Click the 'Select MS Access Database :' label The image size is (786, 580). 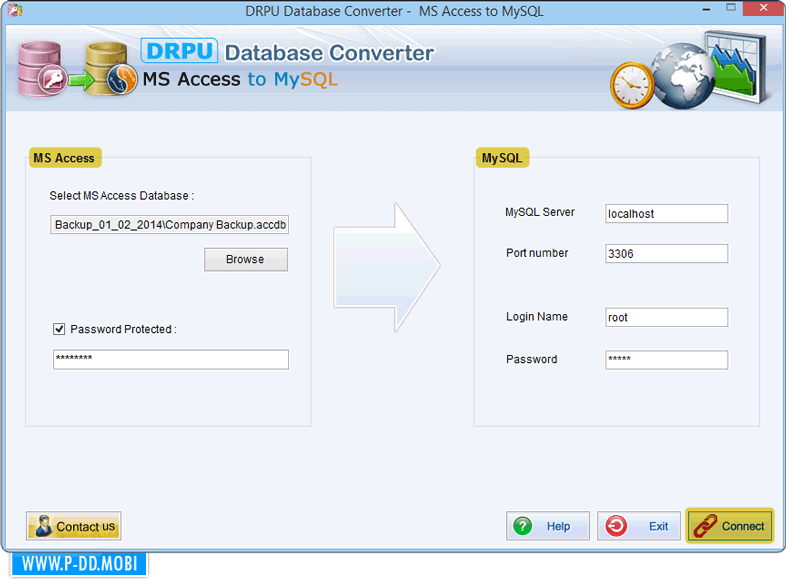click(121, 196)
